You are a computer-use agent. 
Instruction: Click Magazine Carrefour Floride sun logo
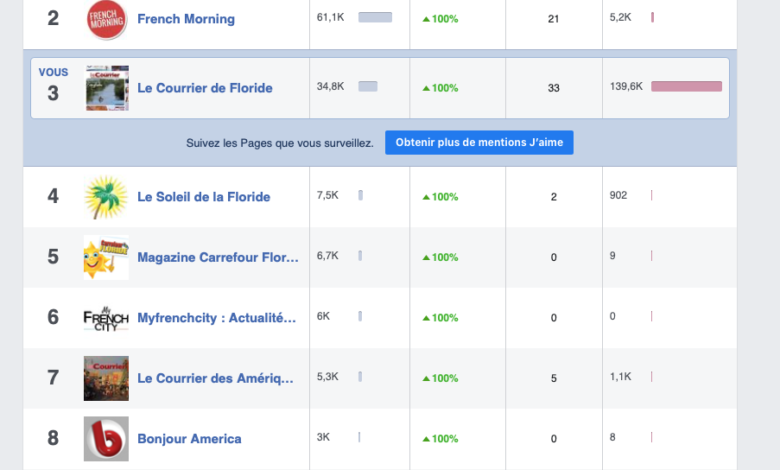click(x=106, y=257)
